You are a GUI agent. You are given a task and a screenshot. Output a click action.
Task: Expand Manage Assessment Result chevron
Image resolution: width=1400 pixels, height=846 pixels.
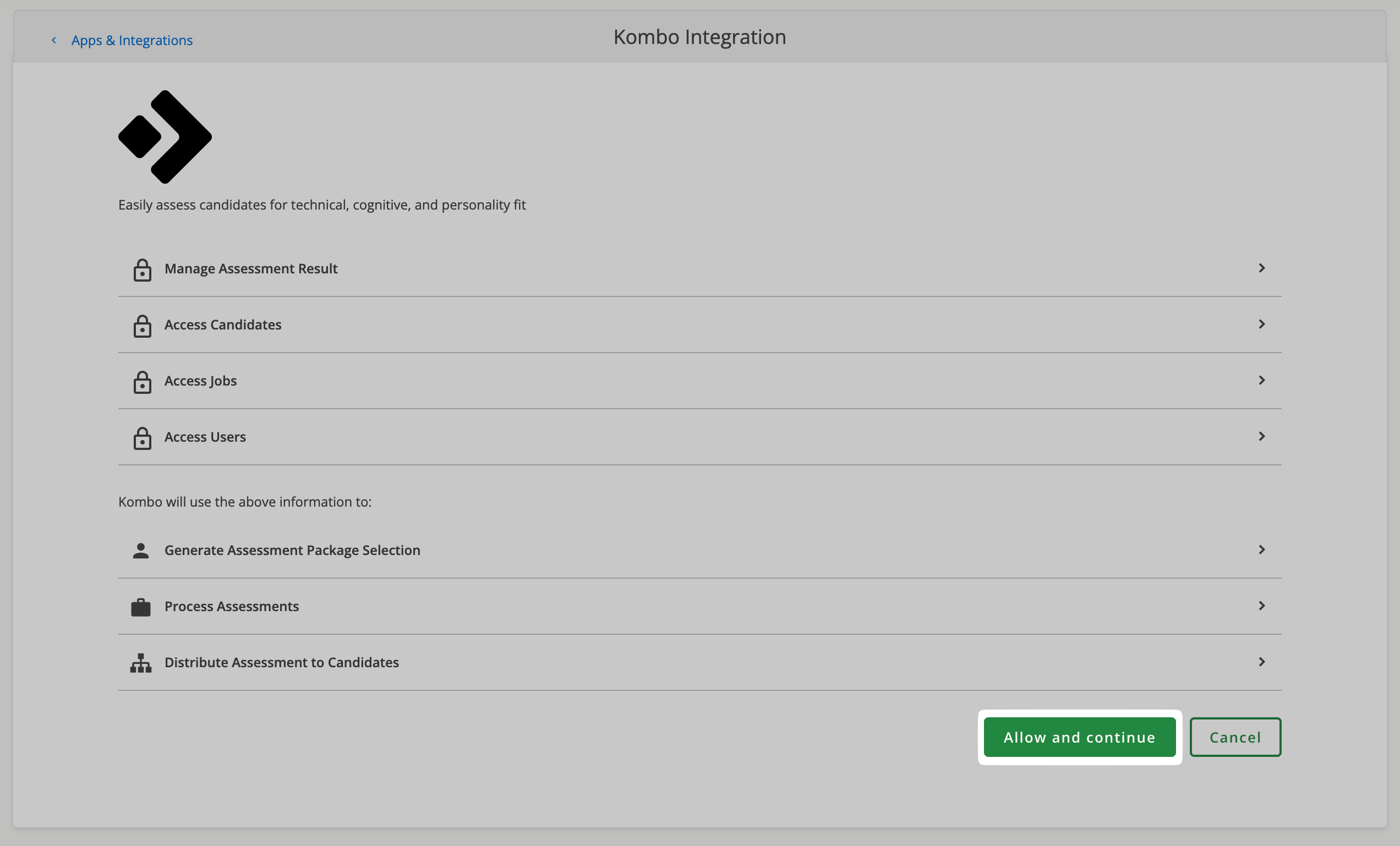tap(1261, 268)
